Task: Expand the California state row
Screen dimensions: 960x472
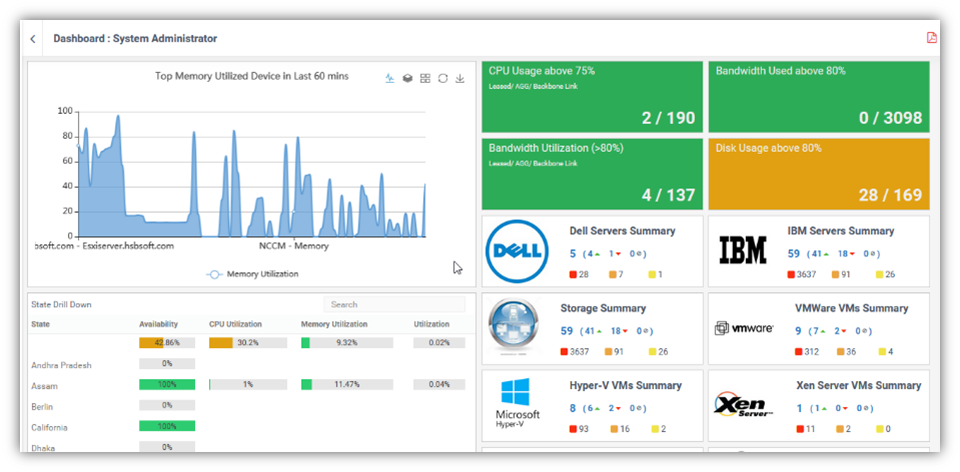Action: click(50, 427)
